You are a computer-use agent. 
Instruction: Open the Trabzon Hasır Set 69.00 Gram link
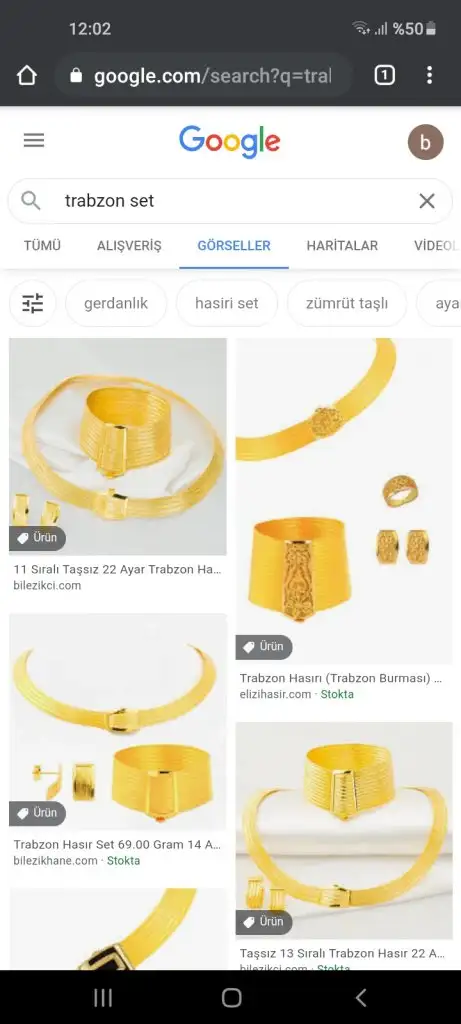coord(118,844)
